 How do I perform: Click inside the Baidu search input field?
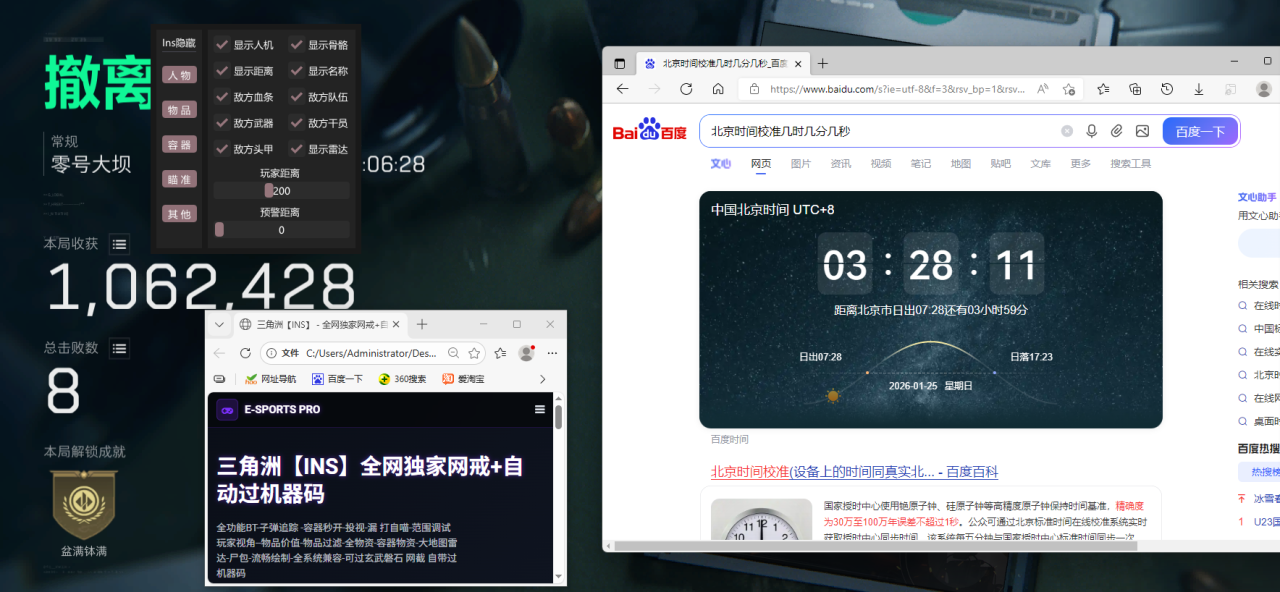[x=900, y=130]
